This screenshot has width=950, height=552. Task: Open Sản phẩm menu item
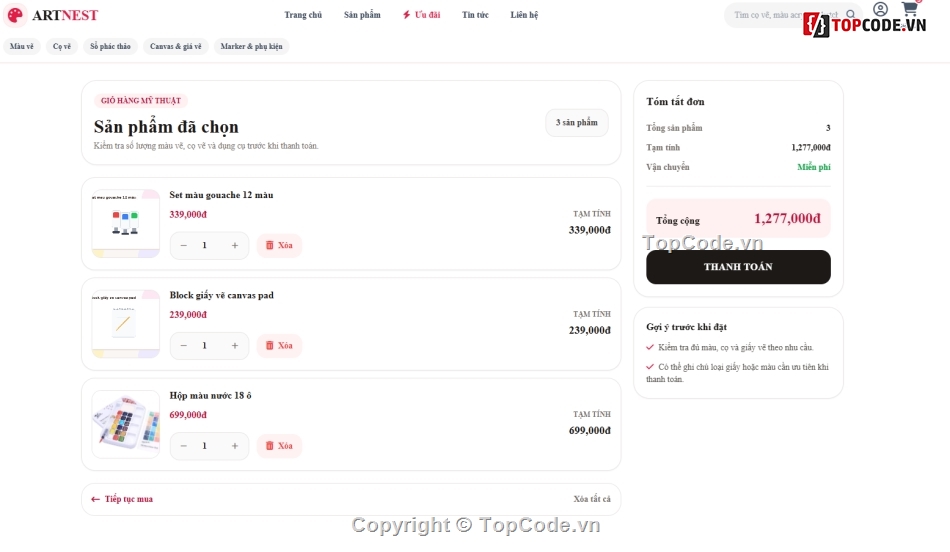(x=362, y=15)
